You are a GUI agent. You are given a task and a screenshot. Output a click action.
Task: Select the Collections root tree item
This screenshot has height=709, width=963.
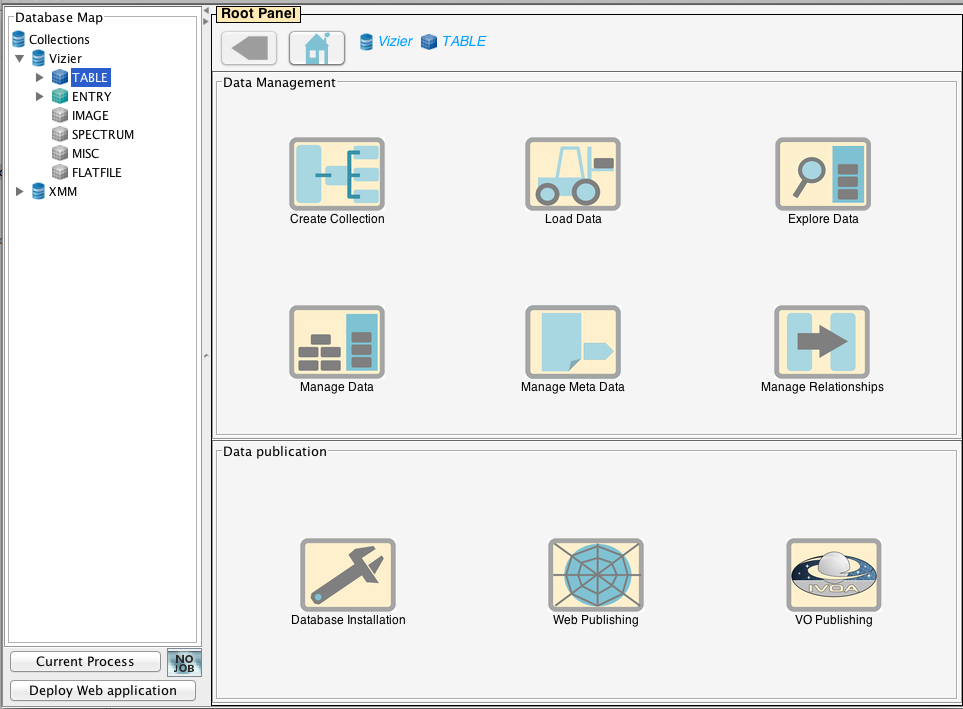click(51, 39)
